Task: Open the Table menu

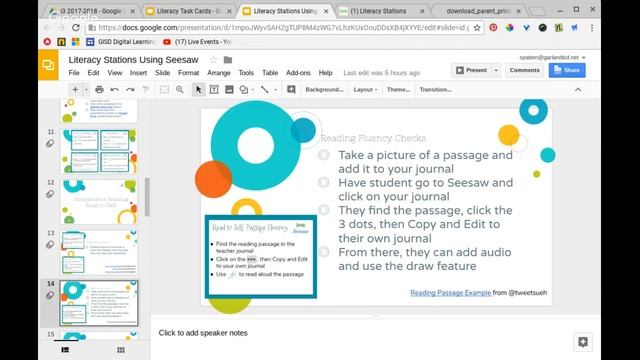Action: click(270, 73)
